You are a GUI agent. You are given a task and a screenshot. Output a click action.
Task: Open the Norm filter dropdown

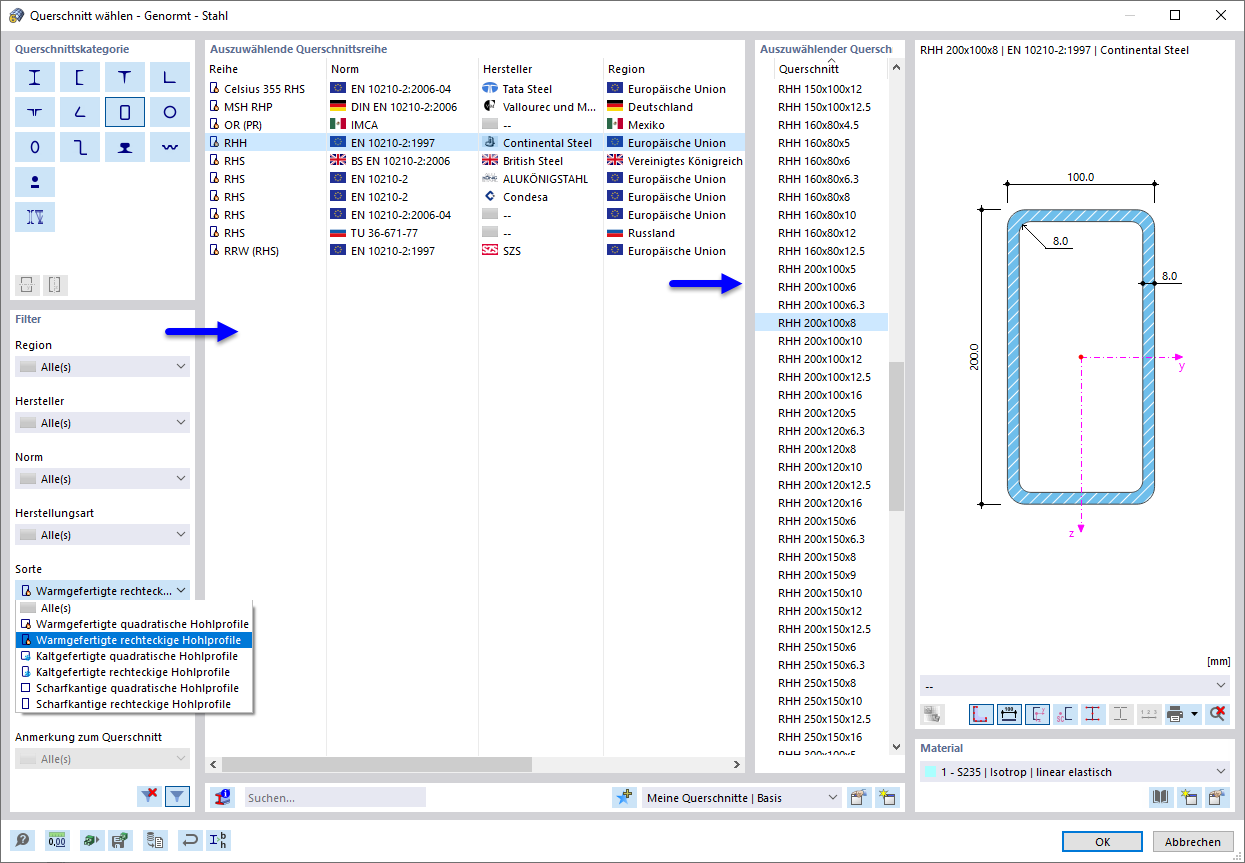[102, 479]
